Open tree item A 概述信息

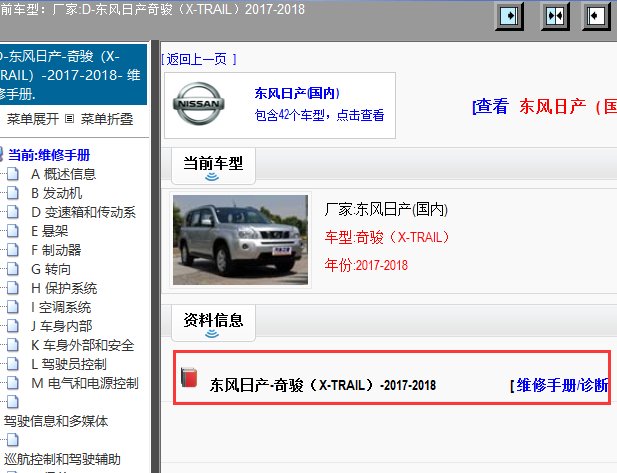[63, 174]
